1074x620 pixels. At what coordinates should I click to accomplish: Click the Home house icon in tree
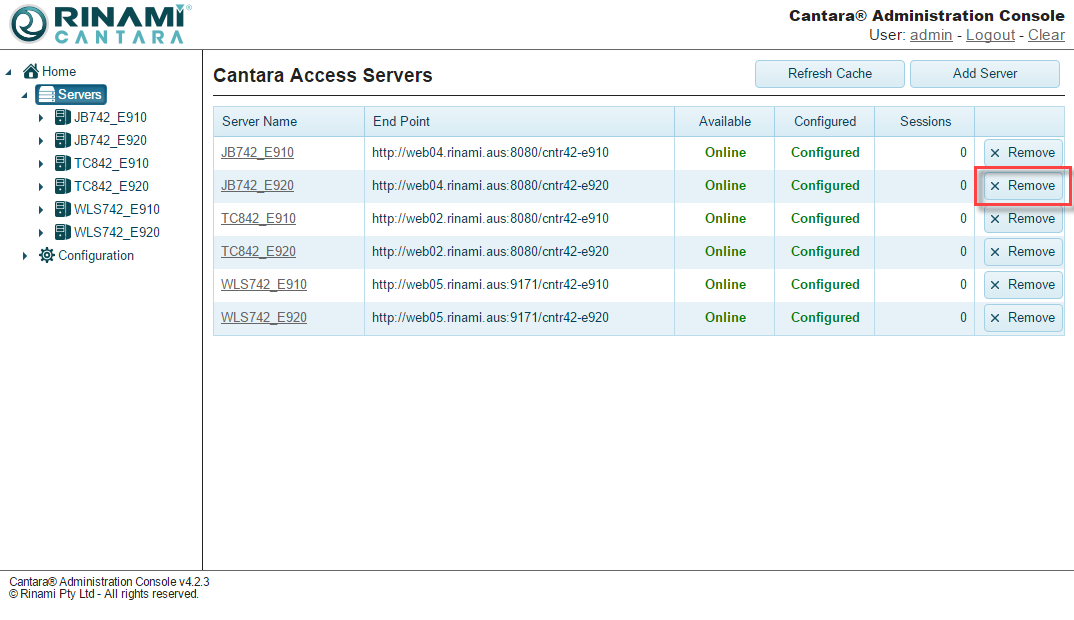[x=31, y=72]
